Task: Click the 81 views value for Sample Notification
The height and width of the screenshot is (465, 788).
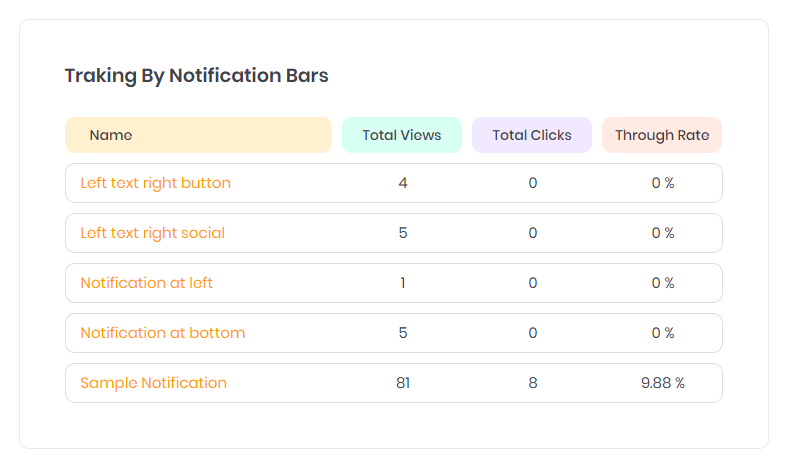Action: pos(403,383)
